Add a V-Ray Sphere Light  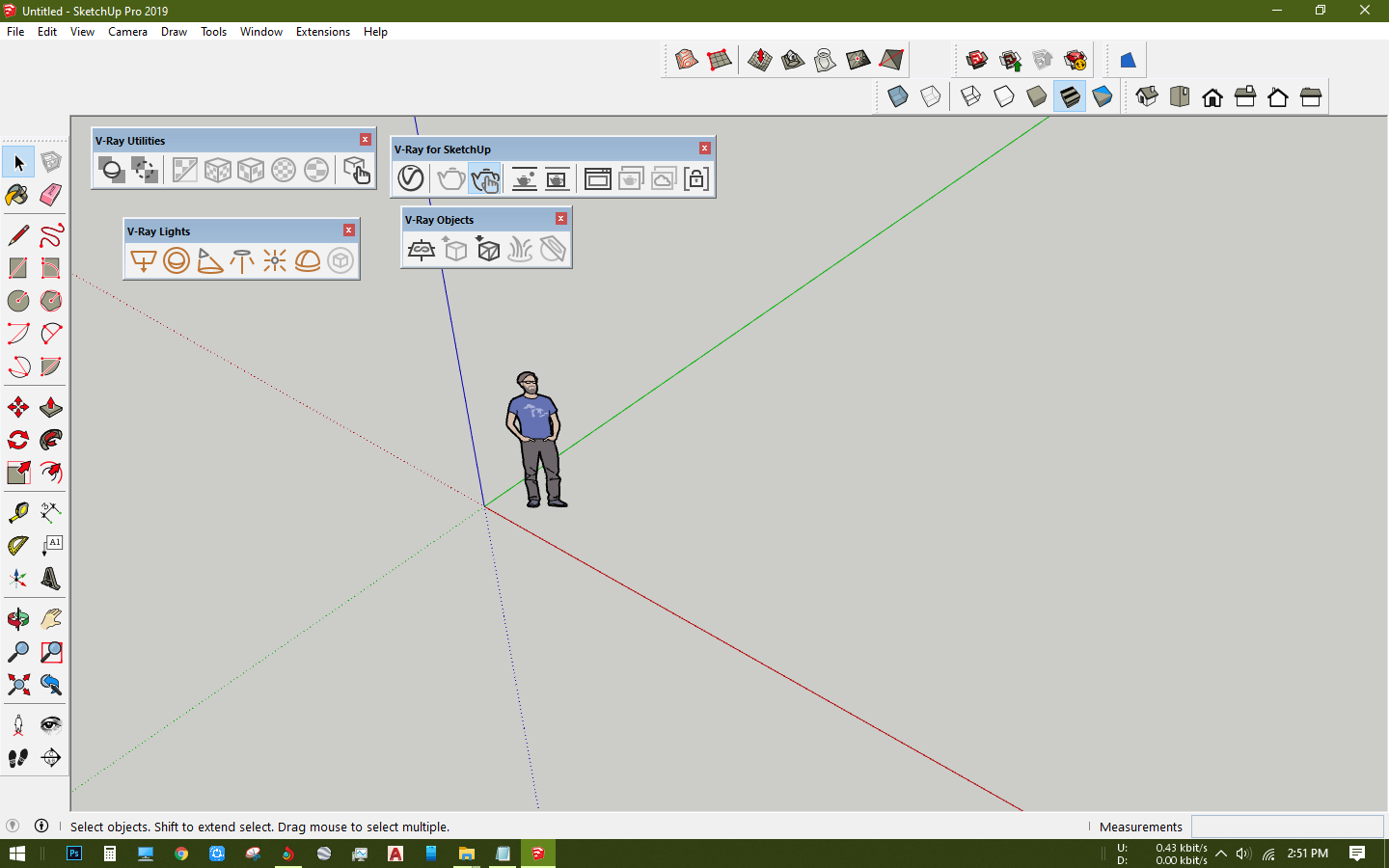tap(177, 260)
